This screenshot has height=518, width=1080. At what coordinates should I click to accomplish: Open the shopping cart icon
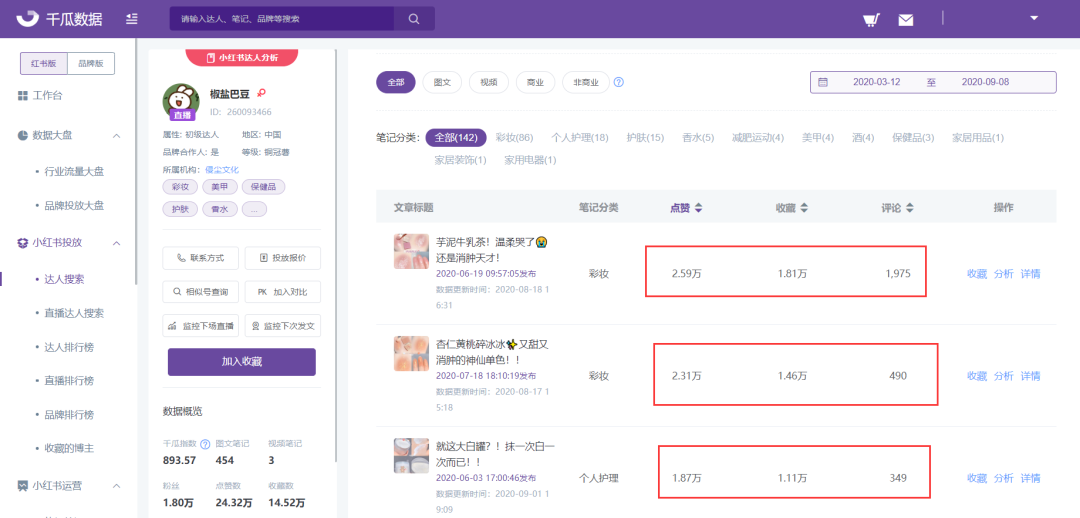[x=871, y=19]
